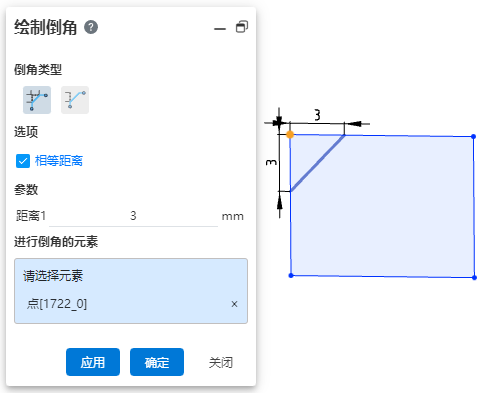Viewport: 487px width, 393px height.
Task: Click the vertical dimension value 3
Action: [271, 162]
